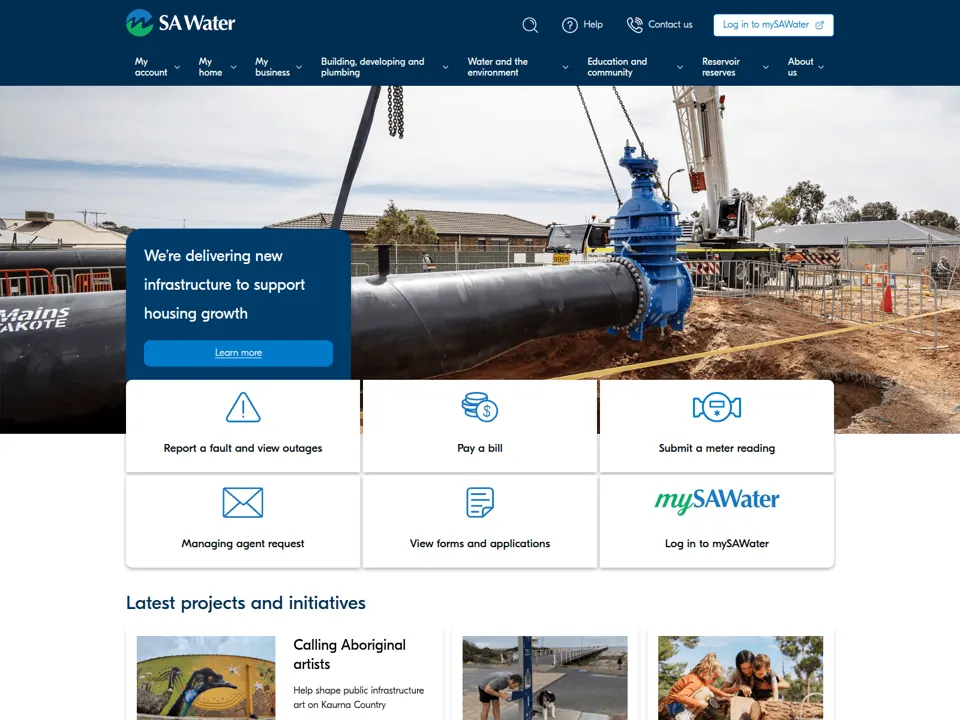Click the warning triangle fault icon
Viewport: 960px width, 720px height.
pyautogui.click(x=243, y=407)
